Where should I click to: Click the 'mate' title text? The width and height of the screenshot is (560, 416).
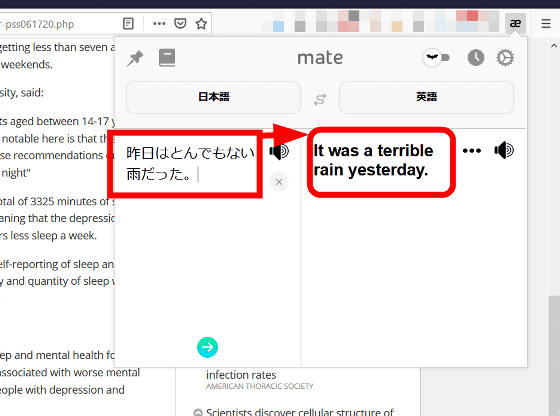click(320, 58)
